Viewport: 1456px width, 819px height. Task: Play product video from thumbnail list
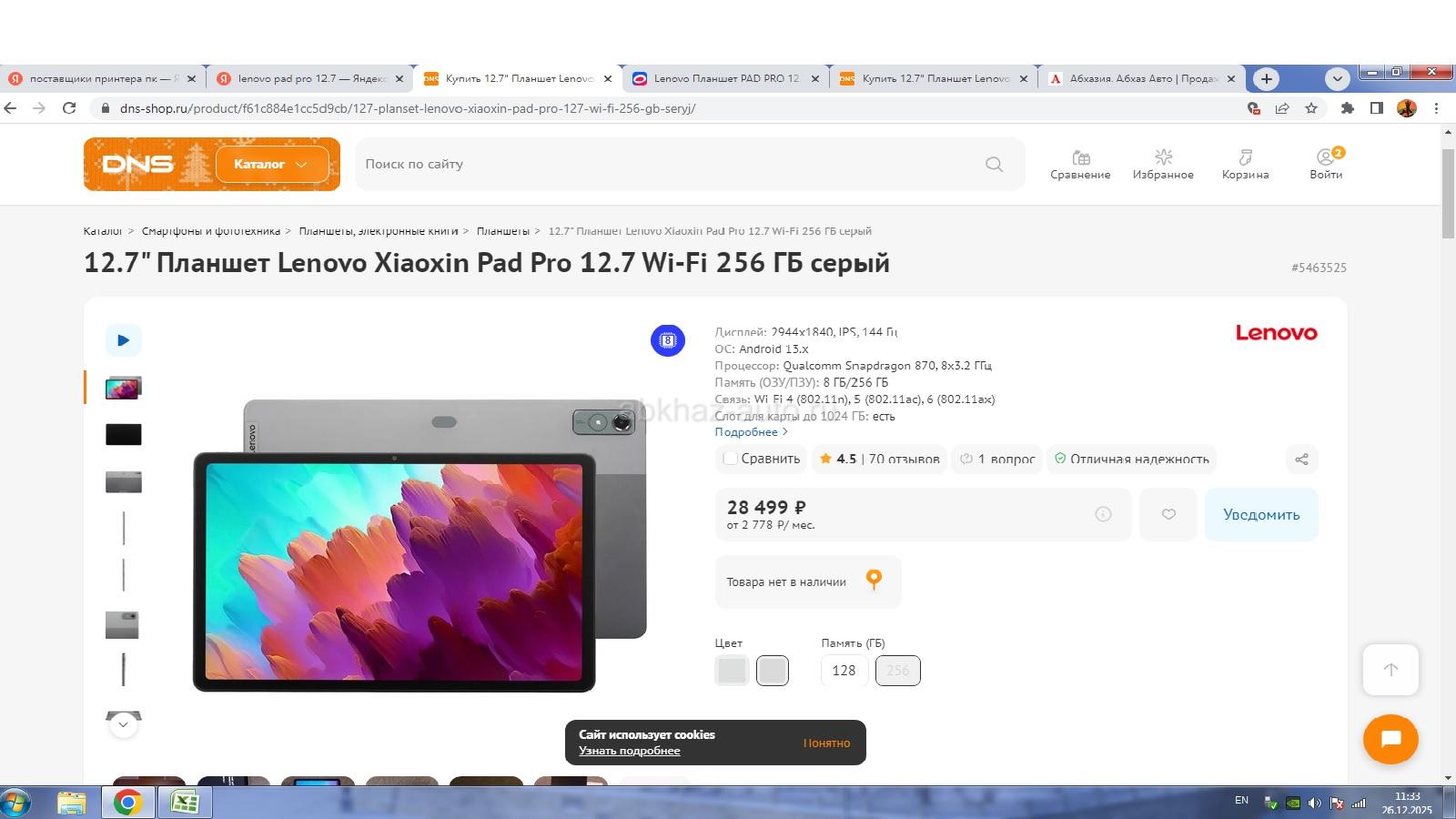click(x=124, y=340)
